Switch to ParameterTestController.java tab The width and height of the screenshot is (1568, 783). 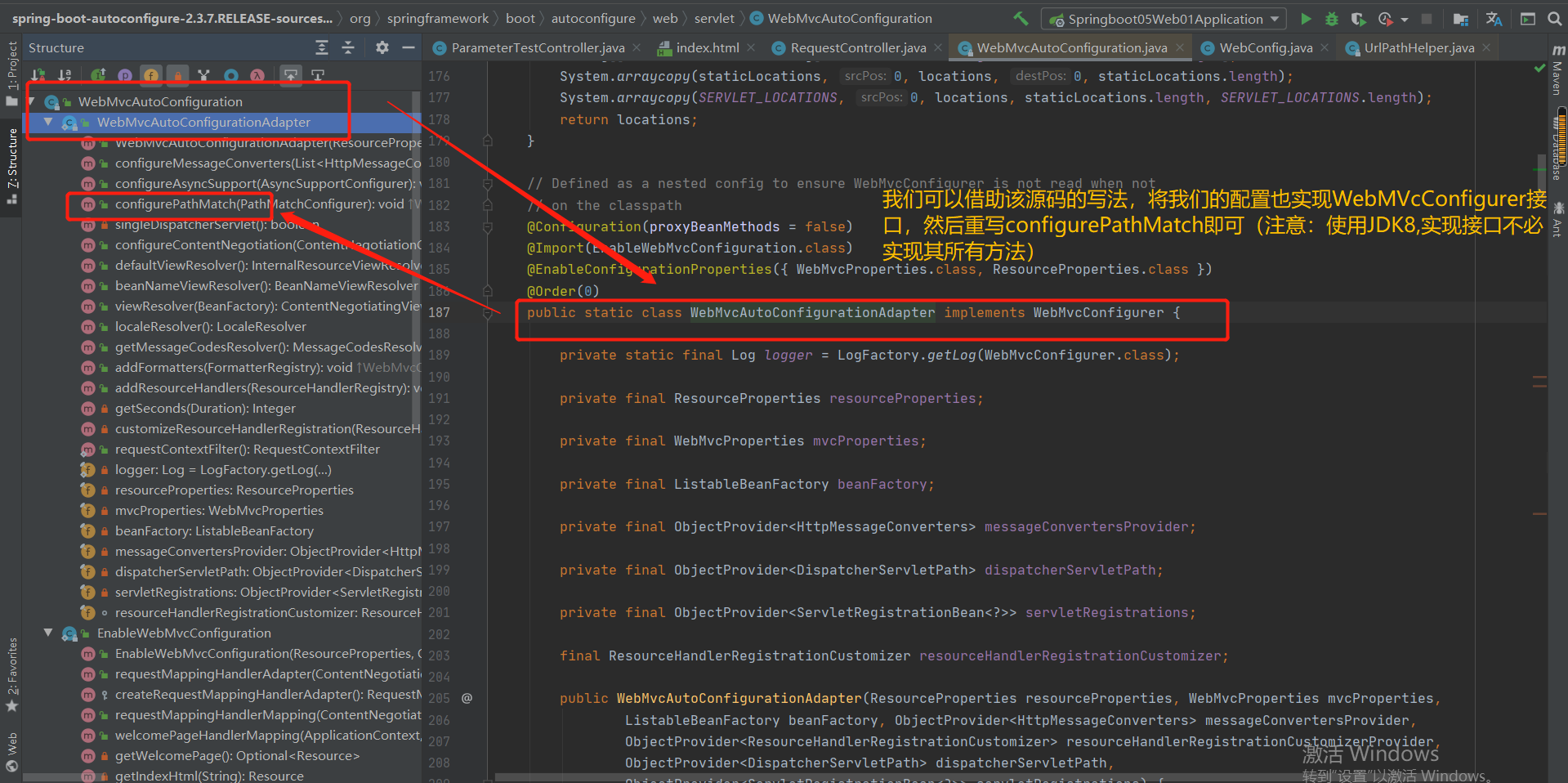tap(537, 47)
